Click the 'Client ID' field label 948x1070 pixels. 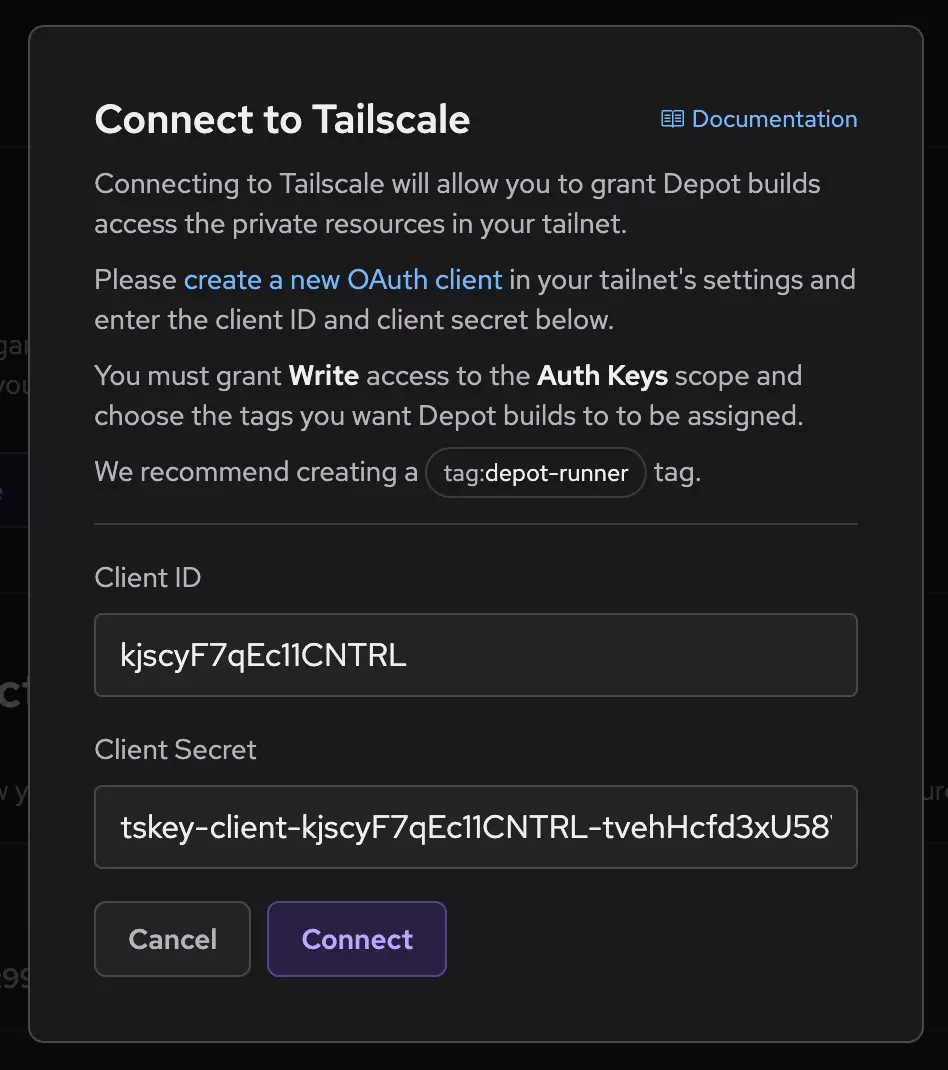pyautogui.click(x=147, y=577)
